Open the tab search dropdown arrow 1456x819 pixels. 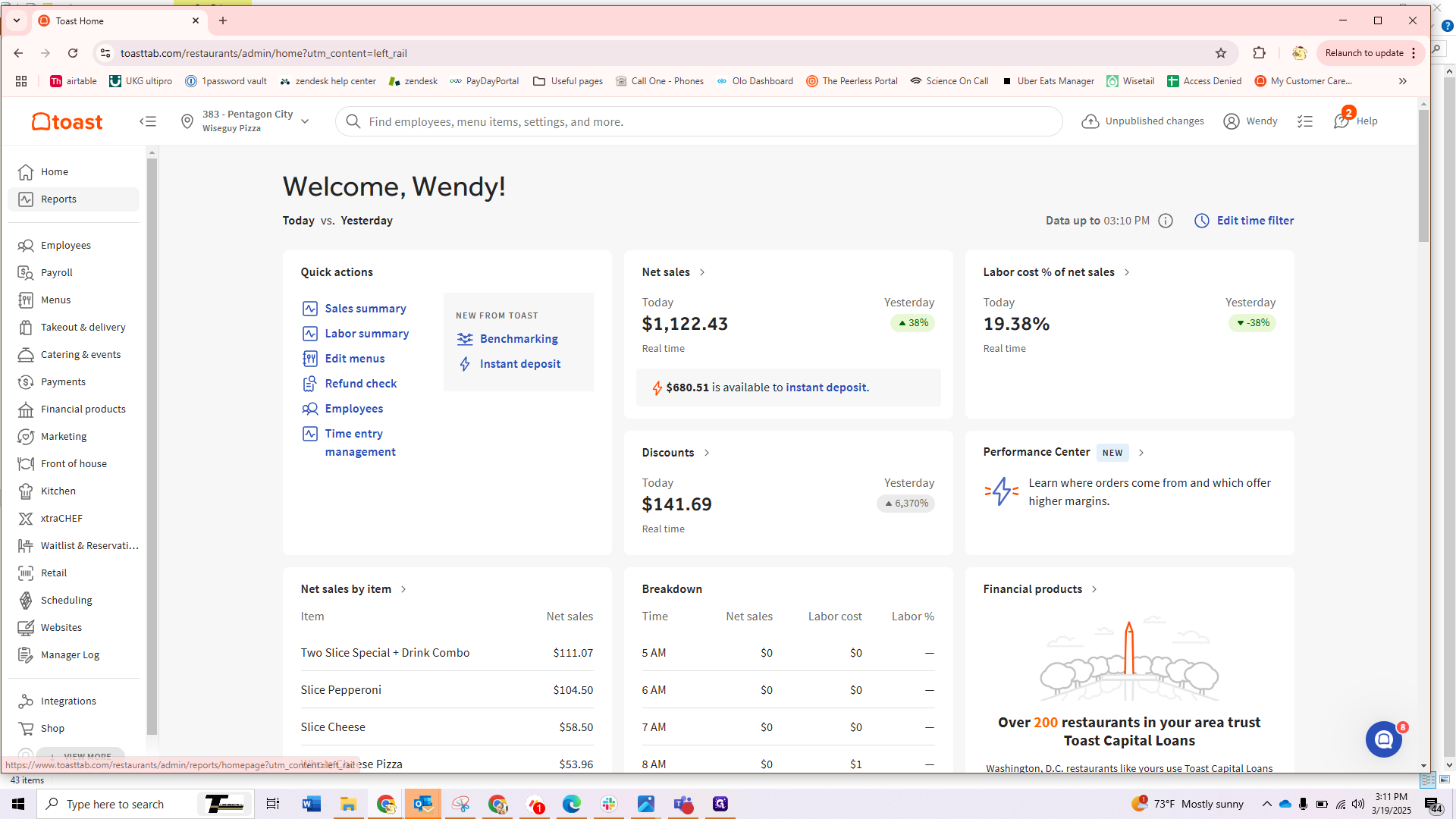pos(17,20)
